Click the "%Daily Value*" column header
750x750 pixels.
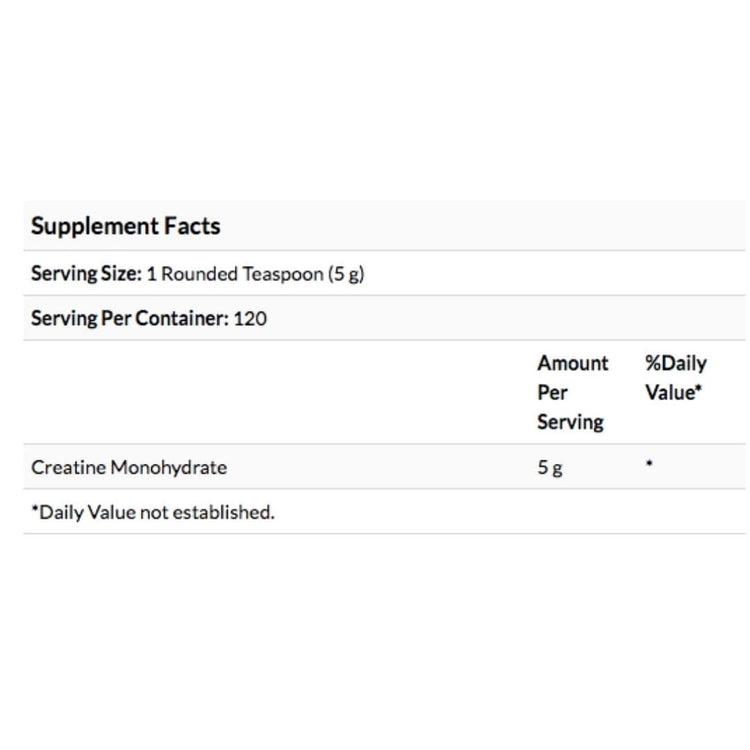(x=675, y=378)
